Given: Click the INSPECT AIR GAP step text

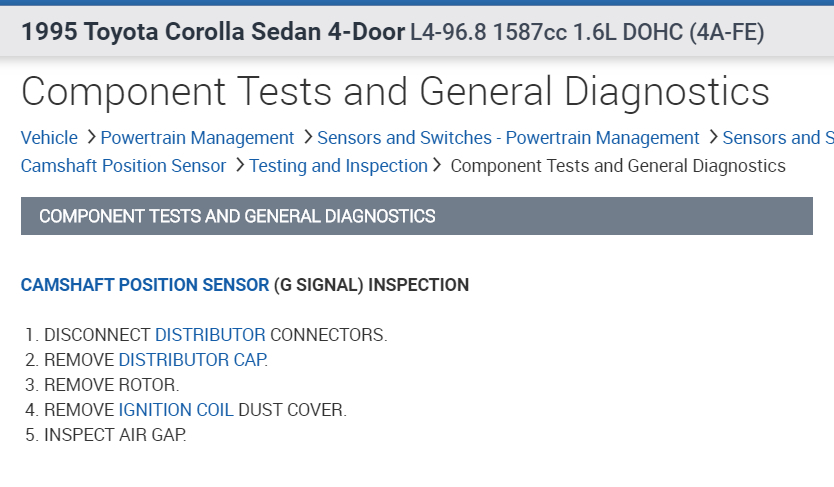Looking at the screenshot, I should click(116, 435).
